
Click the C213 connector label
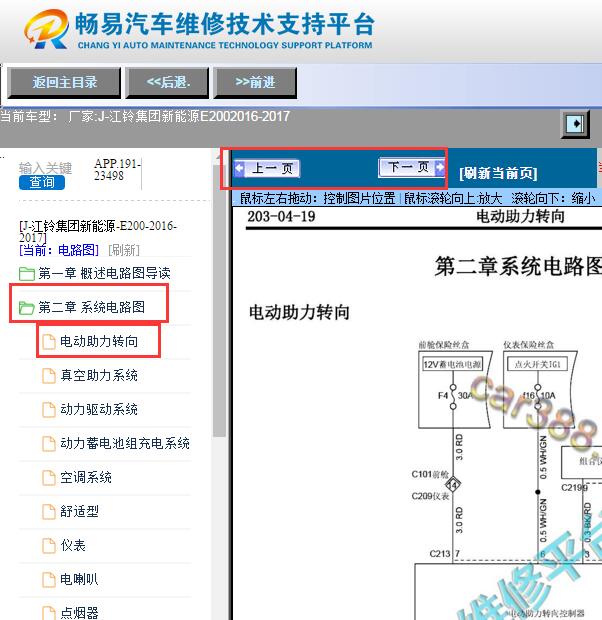point(440,554)
